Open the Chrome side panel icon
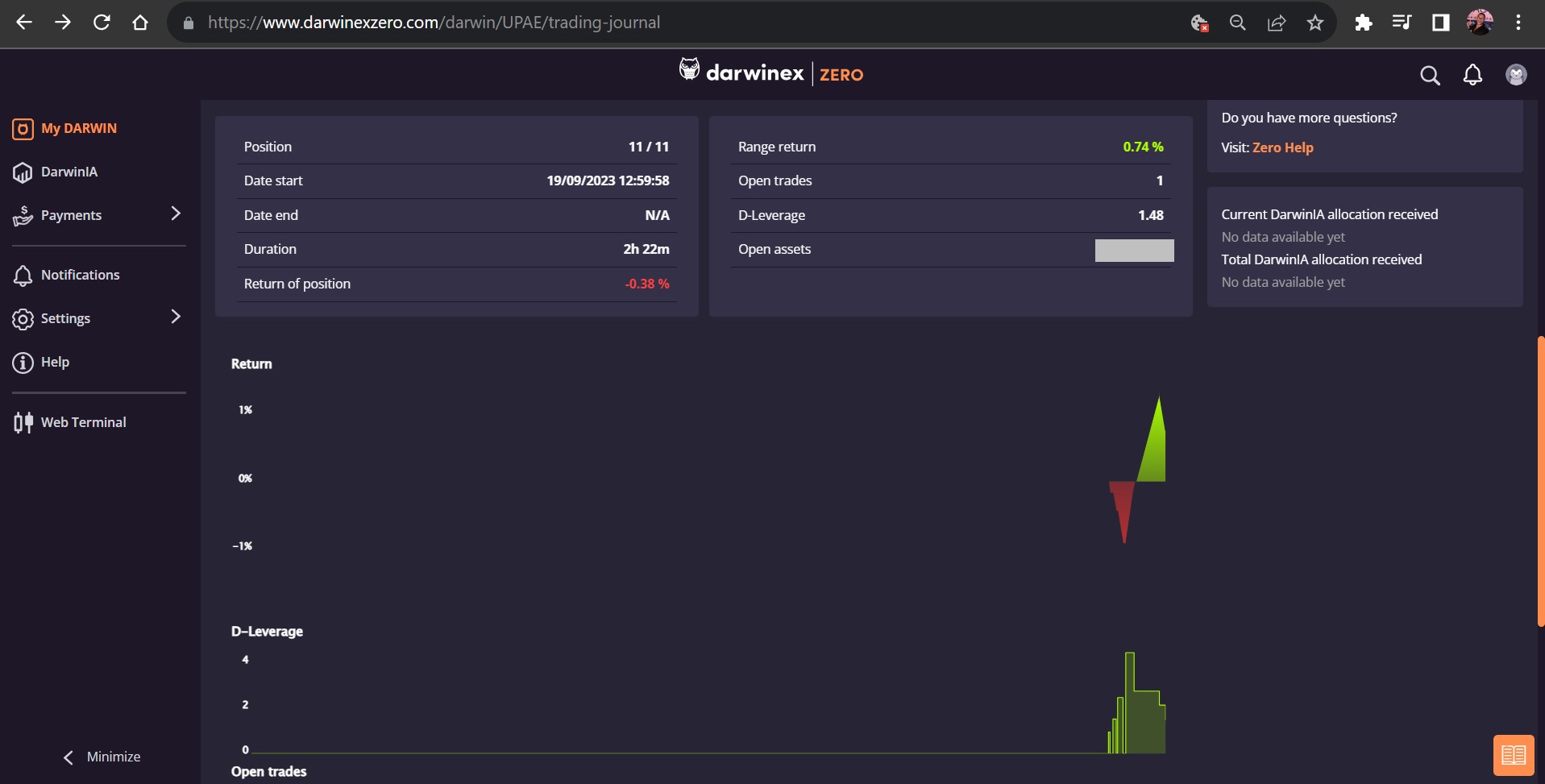This screenshot has height=784, width=1545. click(1440, 23)
